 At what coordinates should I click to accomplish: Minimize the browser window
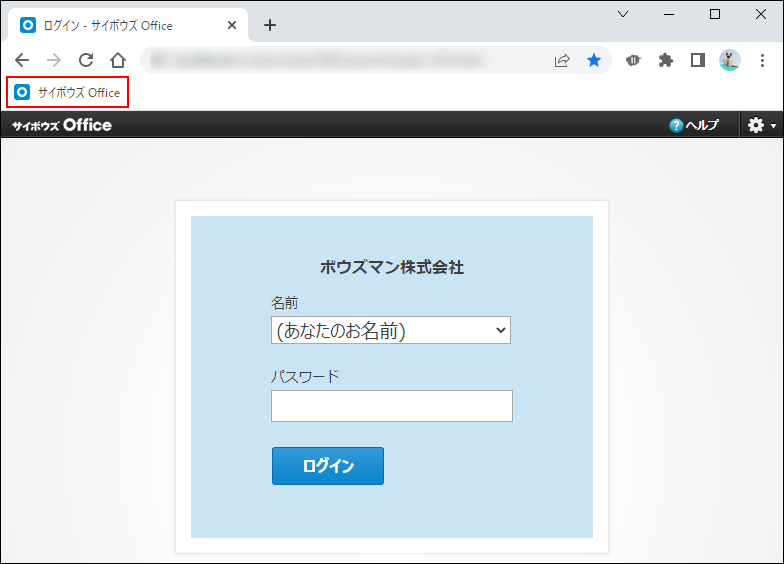coord(669,14)
